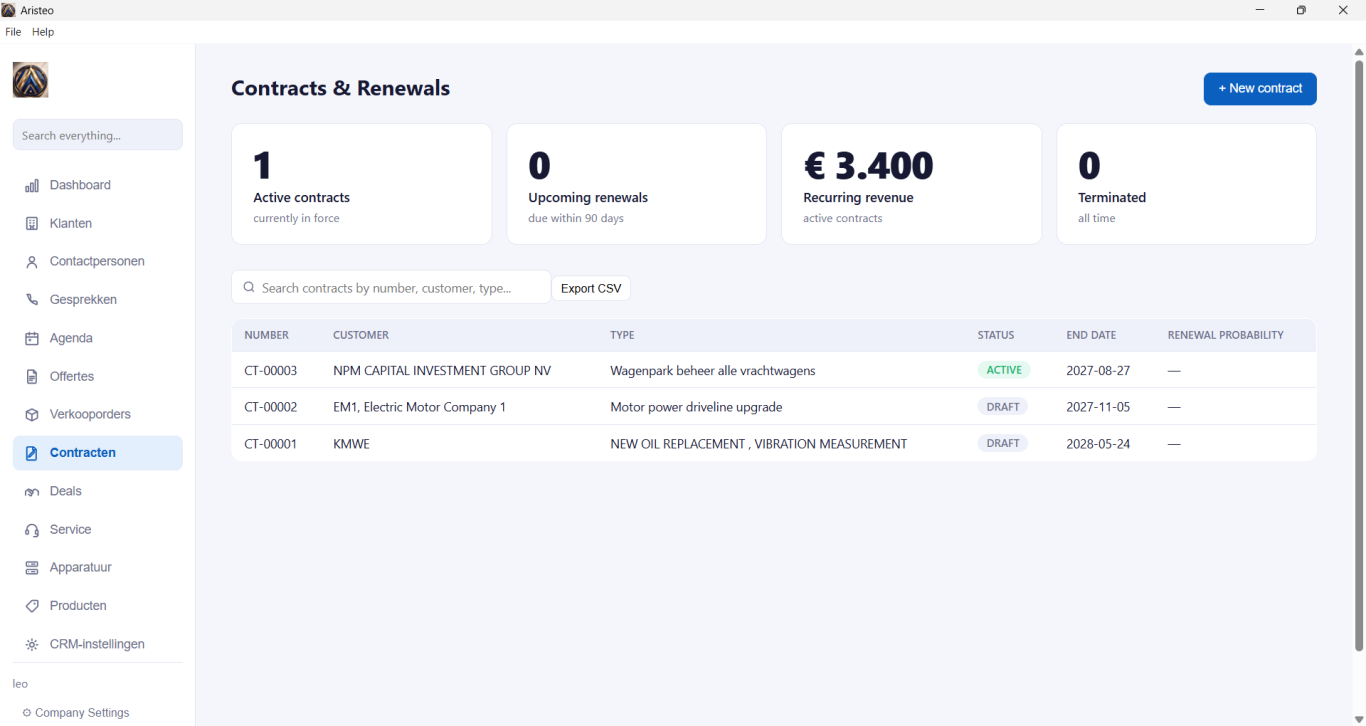
Task: Click the STATUS column header
Action: 996,335
